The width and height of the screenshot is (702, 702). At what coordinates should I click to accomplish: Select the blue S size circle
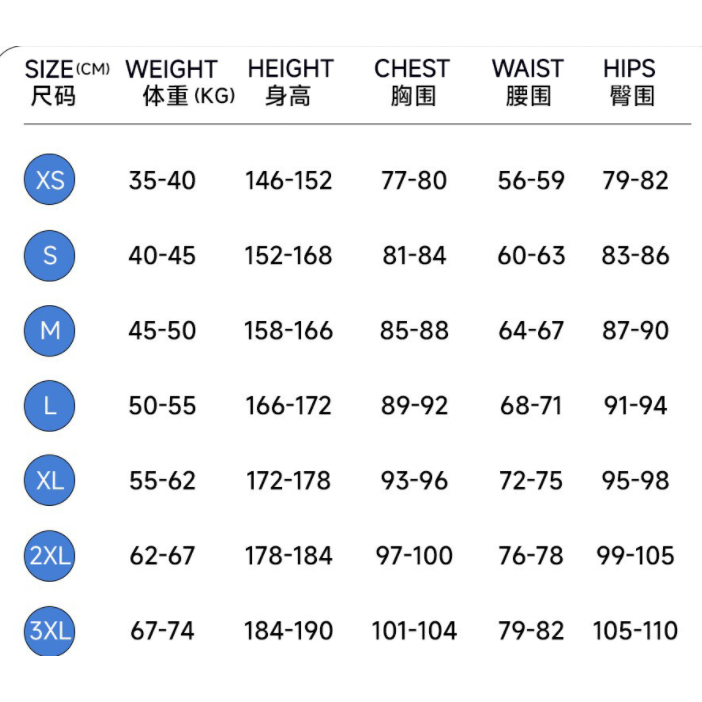point(50,256)
